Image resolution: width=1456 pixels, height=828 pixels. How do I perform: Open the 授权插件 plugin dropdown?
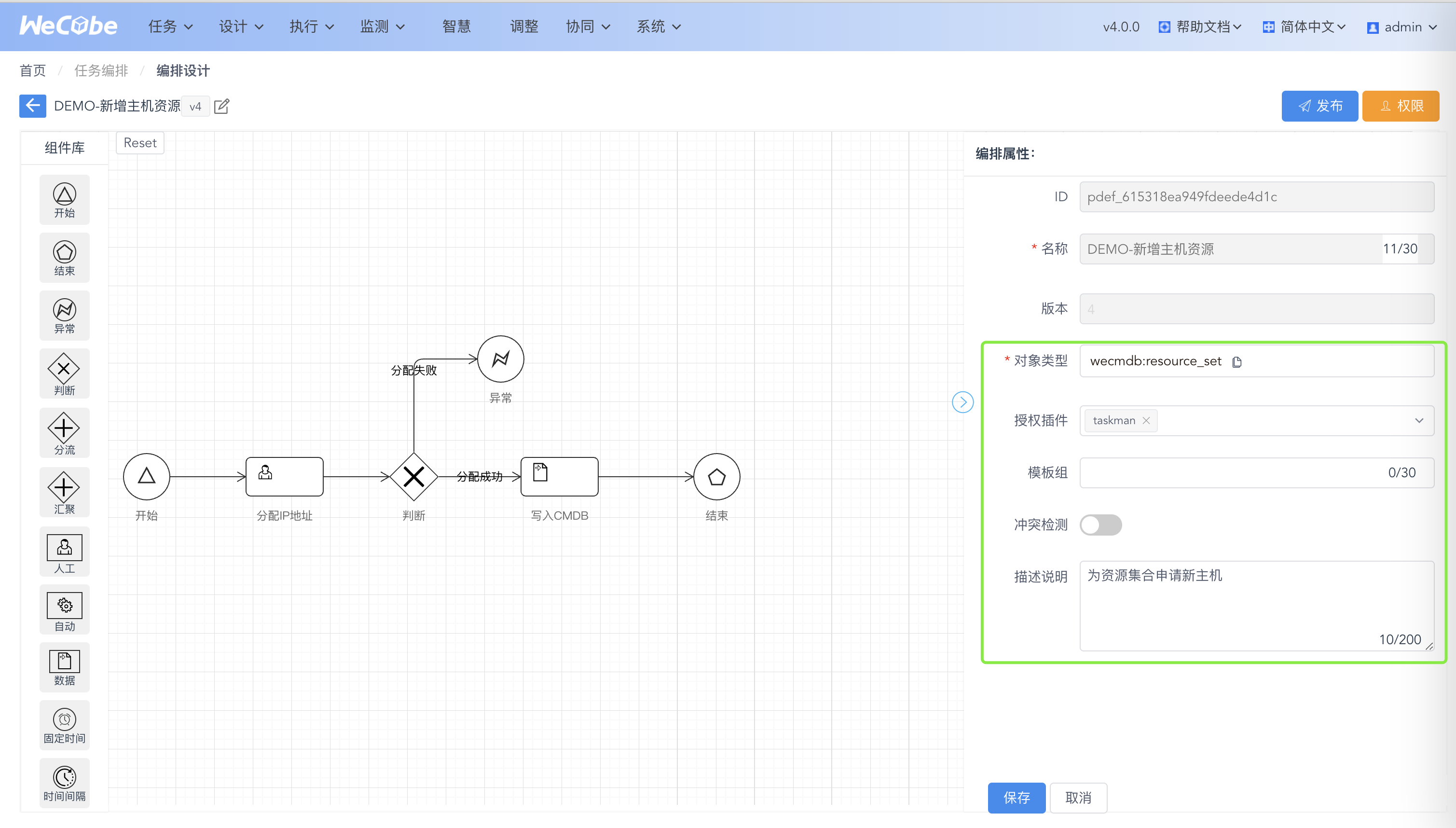pos(1256,420)
